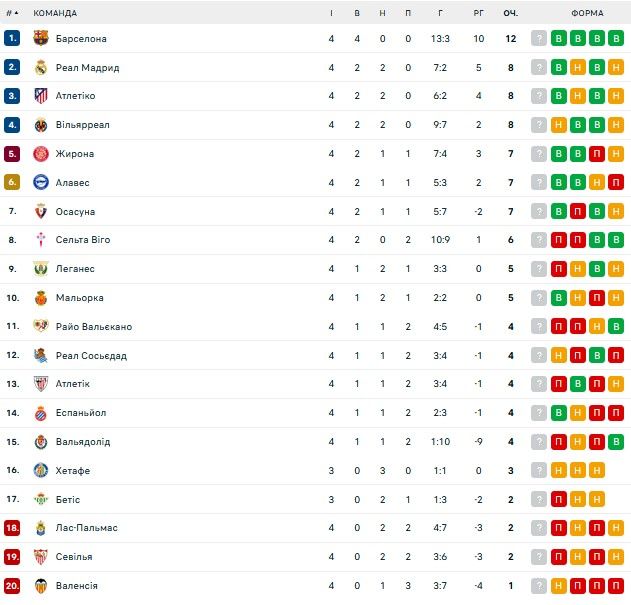Click the ФОРМА column header
Screen dimensions: 631x605
[587, 13]
